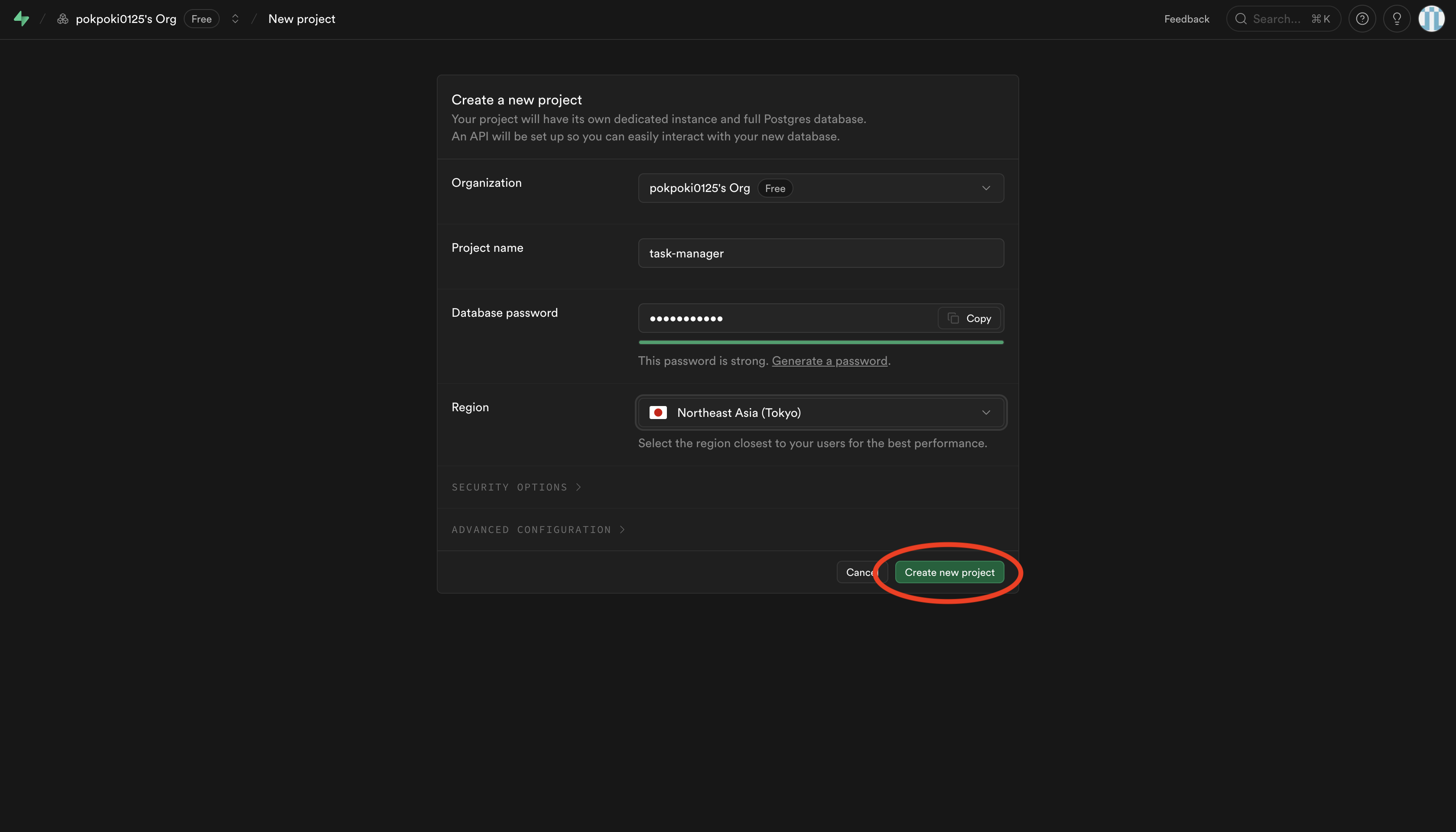
Task: Click Create new project button
Action: pyautogui.click(x=949, y=572)
